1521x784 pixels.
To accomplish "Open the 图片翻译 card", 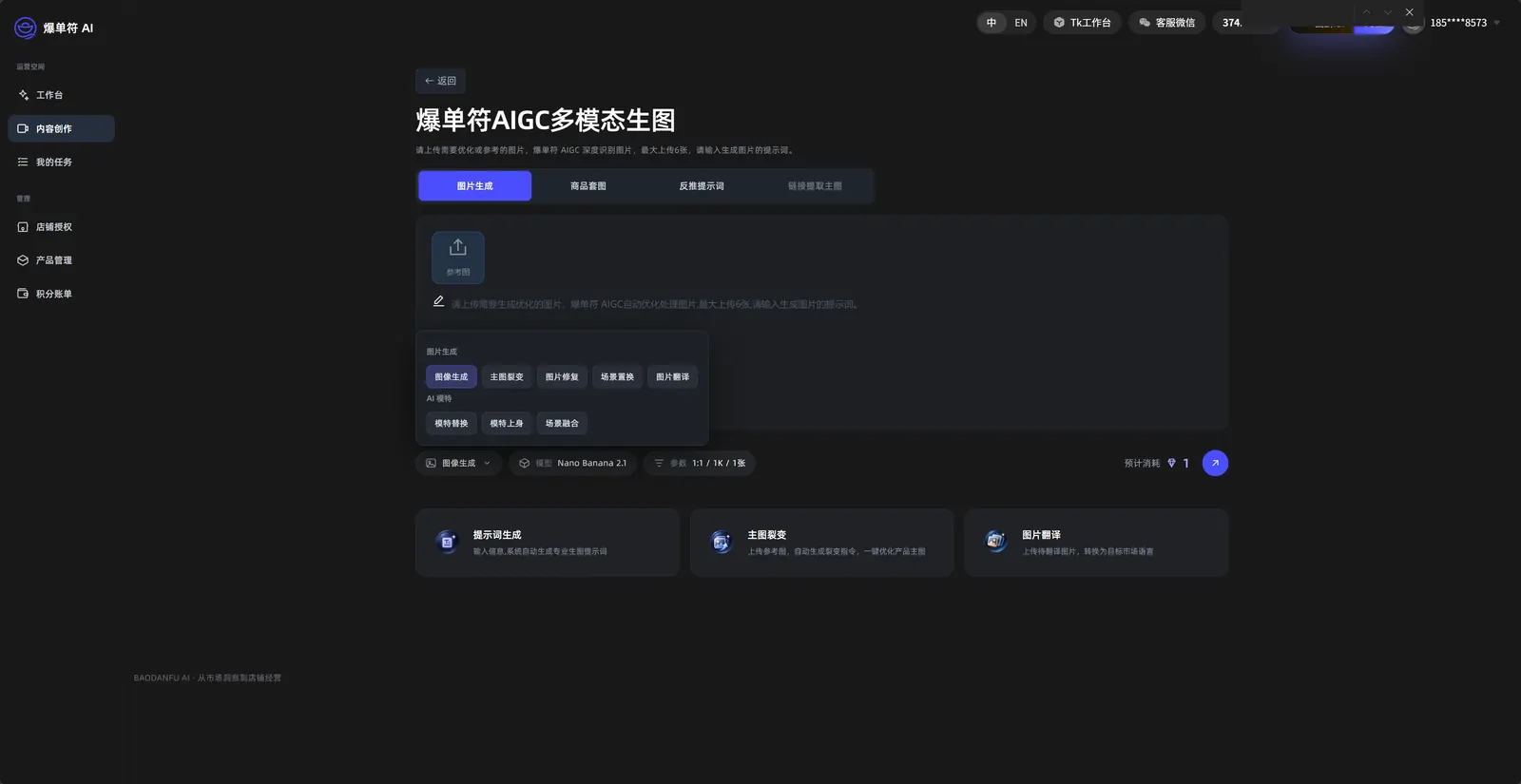I will pos(1096,543).
